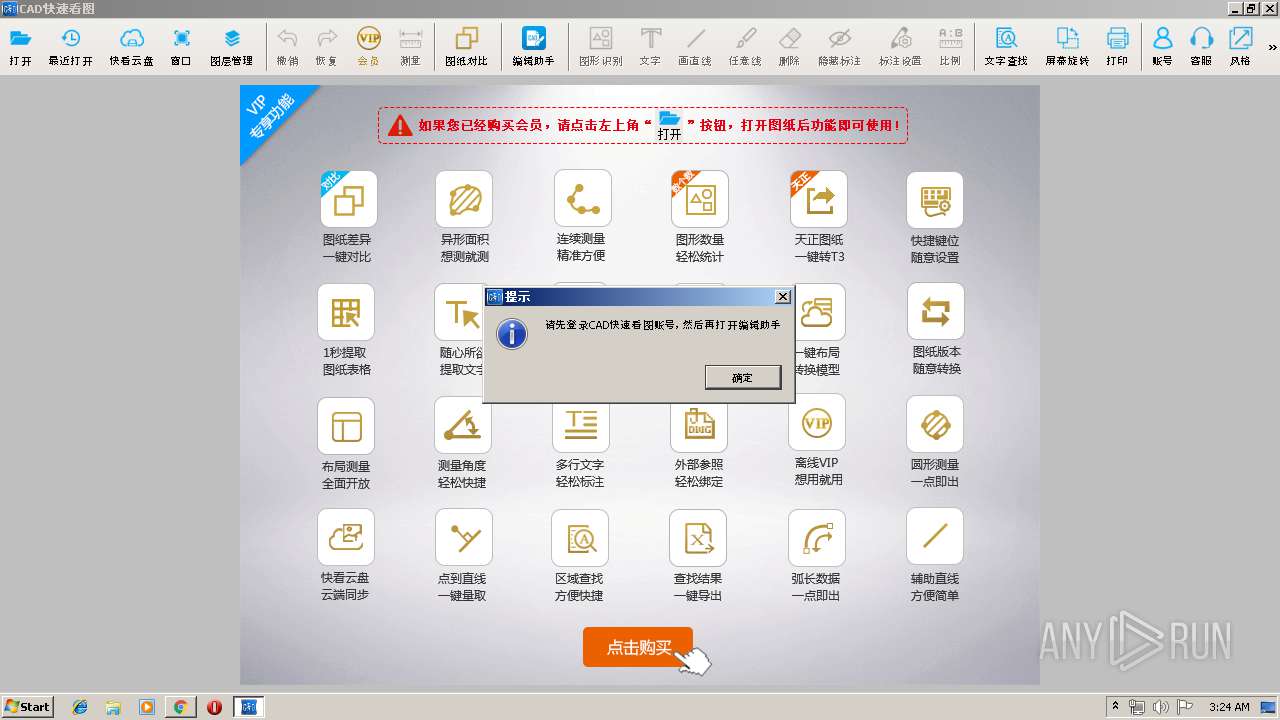
Task: Open the 账号 account icon
Action: coord(1162,46)
